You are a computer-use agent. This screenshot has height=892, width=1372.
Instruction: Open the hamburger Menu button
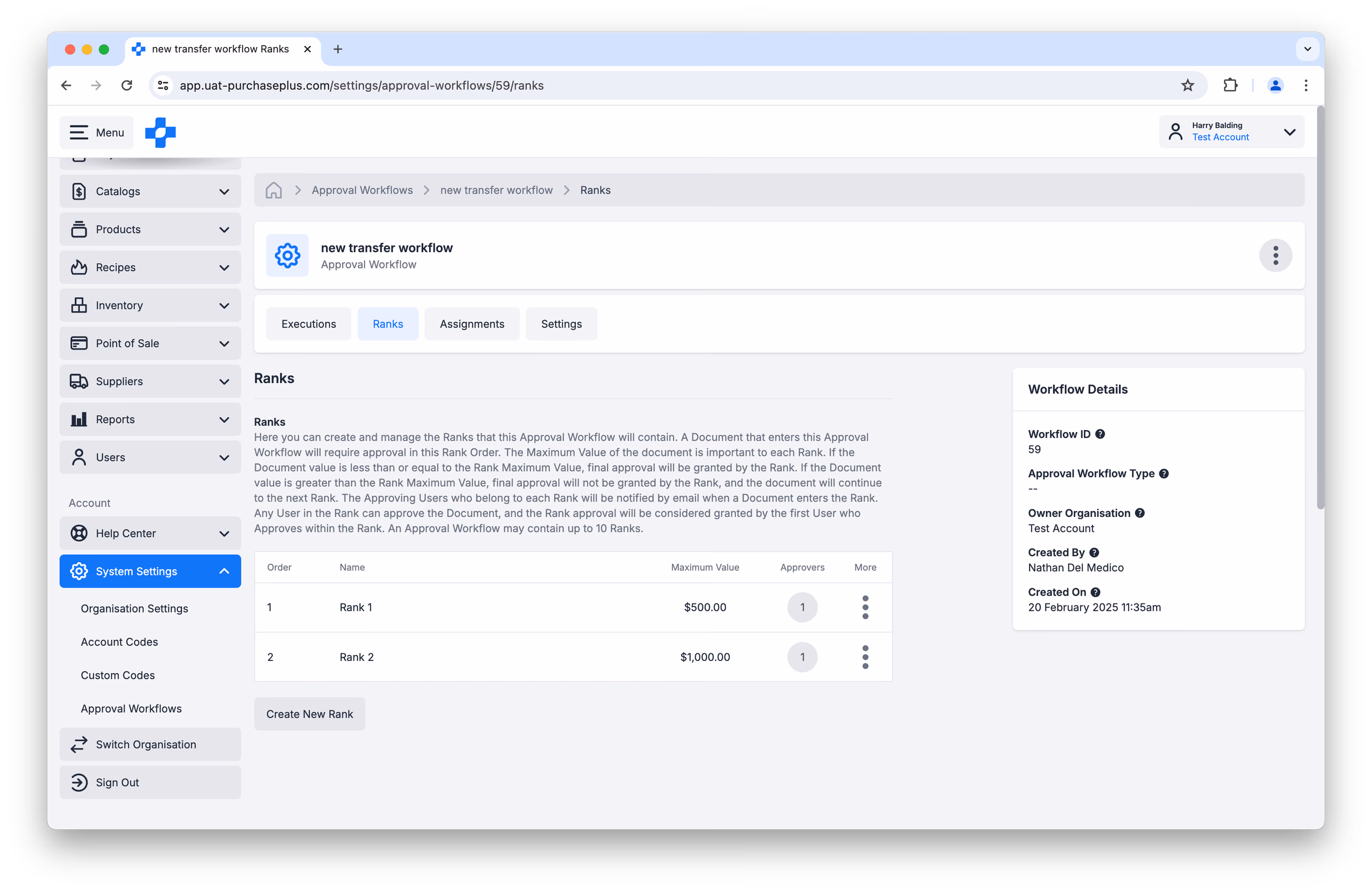(x=96, y=132)
